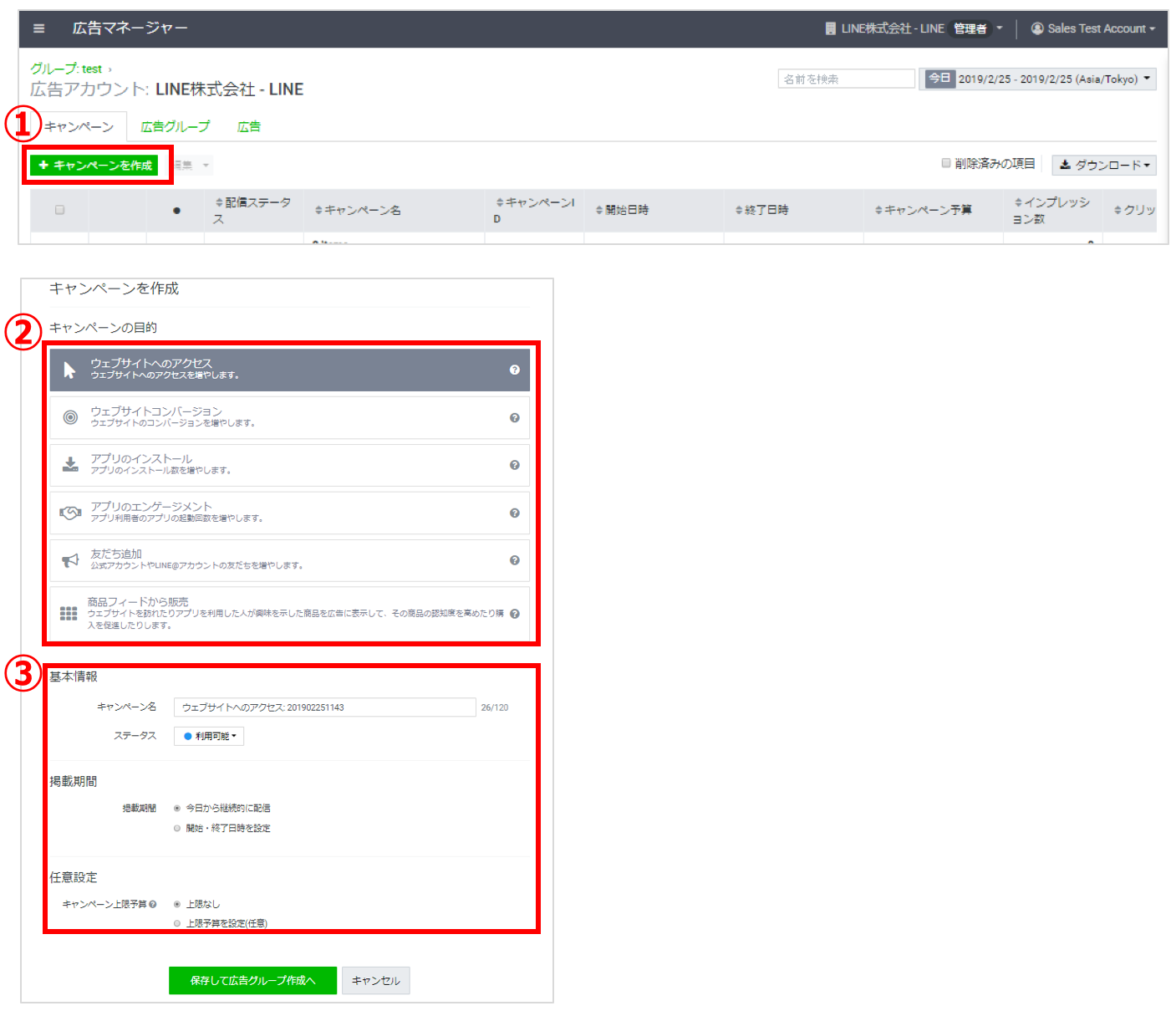Expand the Sales Test Account menu
Screen dimensions: 1176x1011
point(1092,28)
